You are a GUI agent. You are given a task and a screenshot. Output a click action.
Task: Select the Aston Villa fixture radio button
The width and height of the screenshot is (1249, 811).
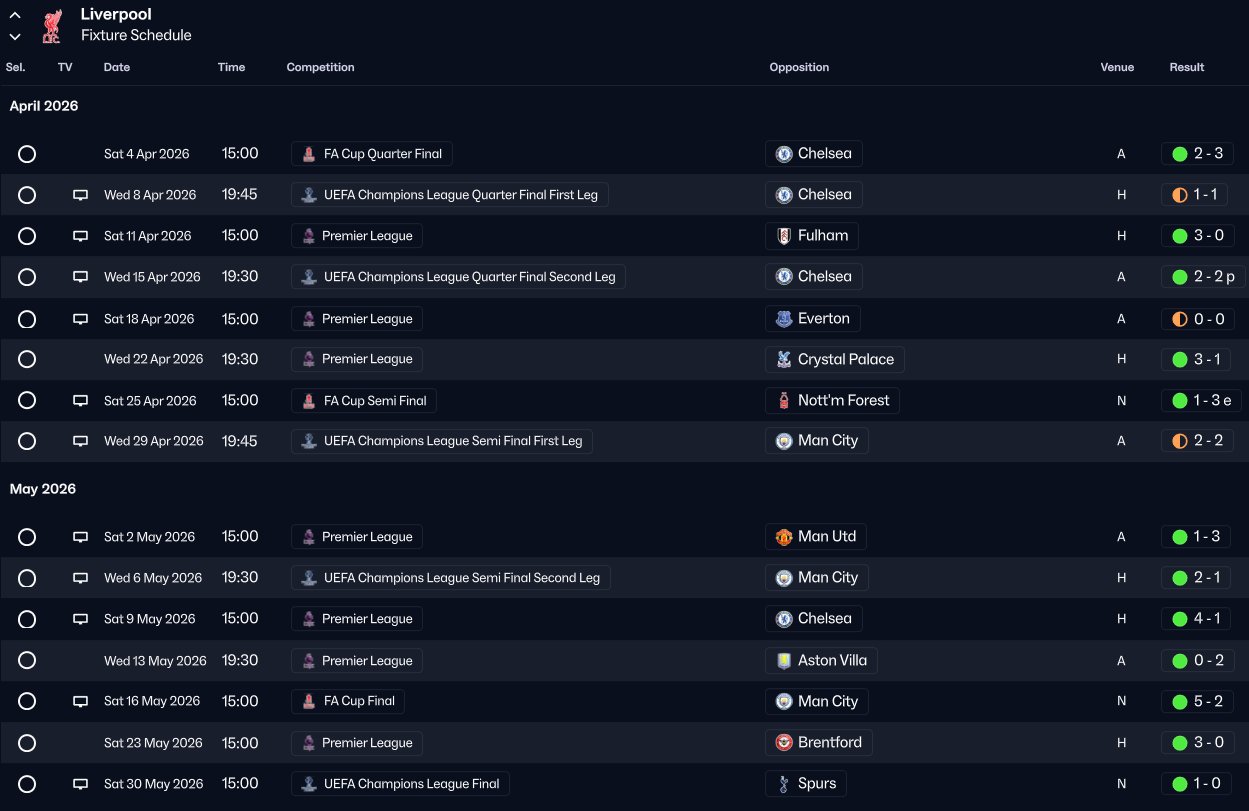[x=27, y=661]
